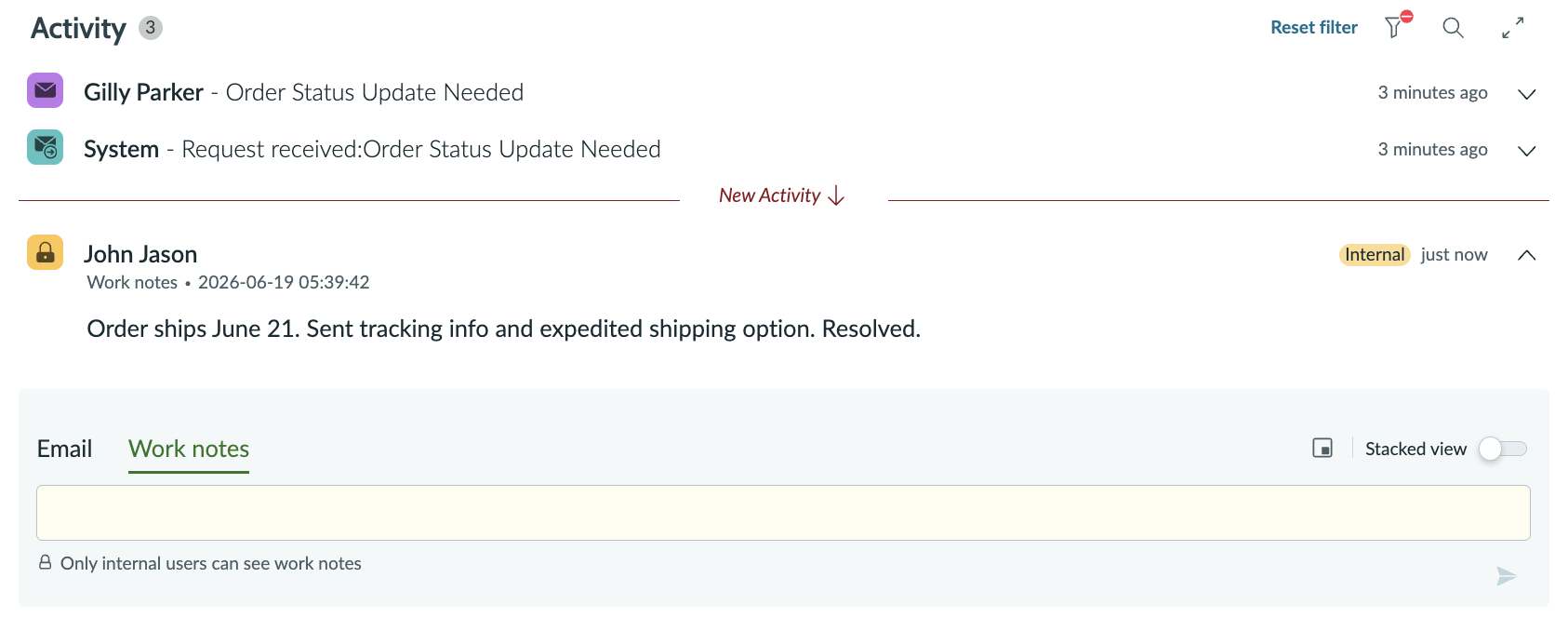Collapse John Jason's work note entry
This screenshot has height=618, width=1568.
[x=1526, y=255]
